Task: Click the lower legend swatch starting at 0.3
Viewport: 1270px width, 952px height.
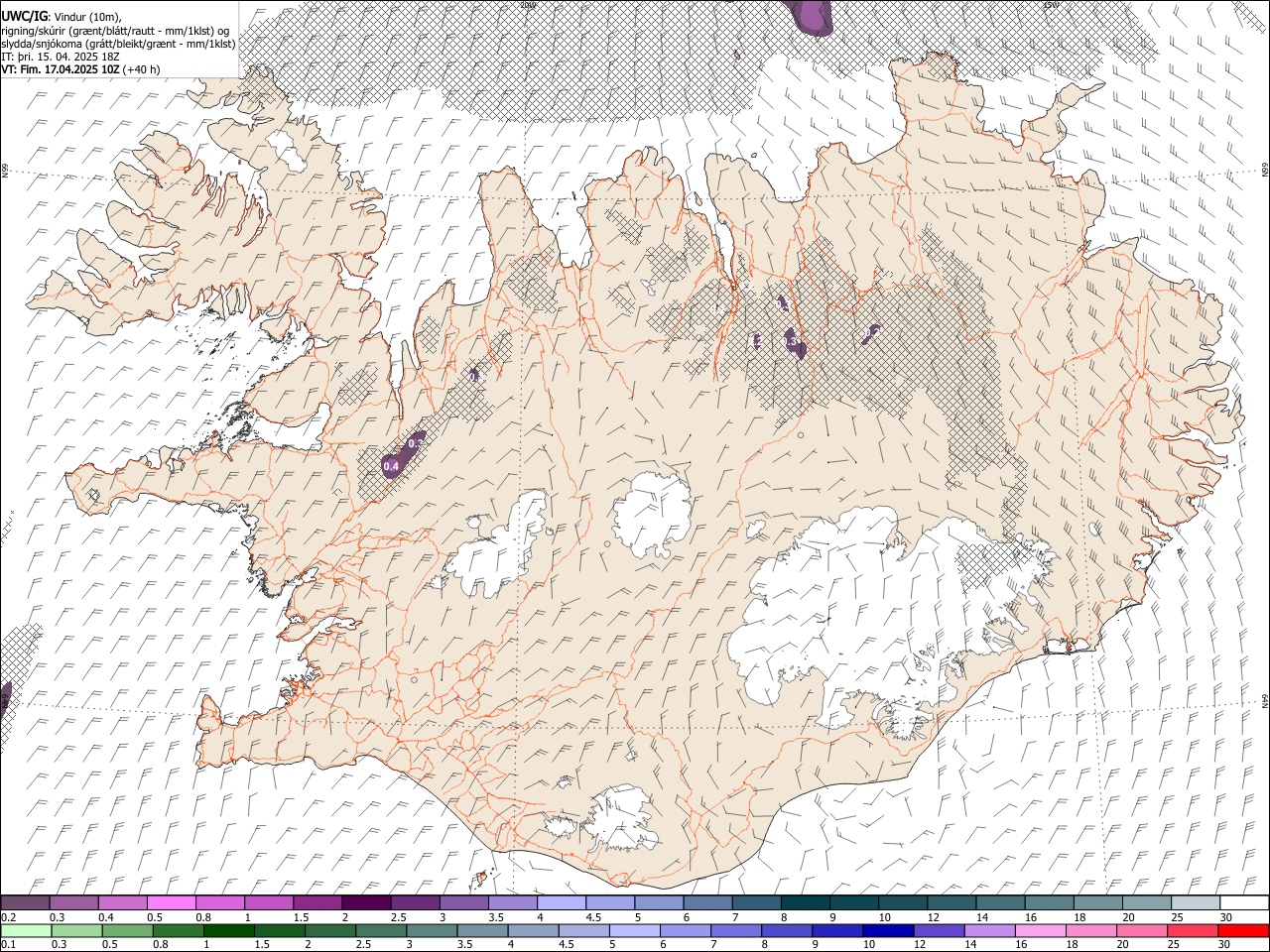Action: click(76, 930)
